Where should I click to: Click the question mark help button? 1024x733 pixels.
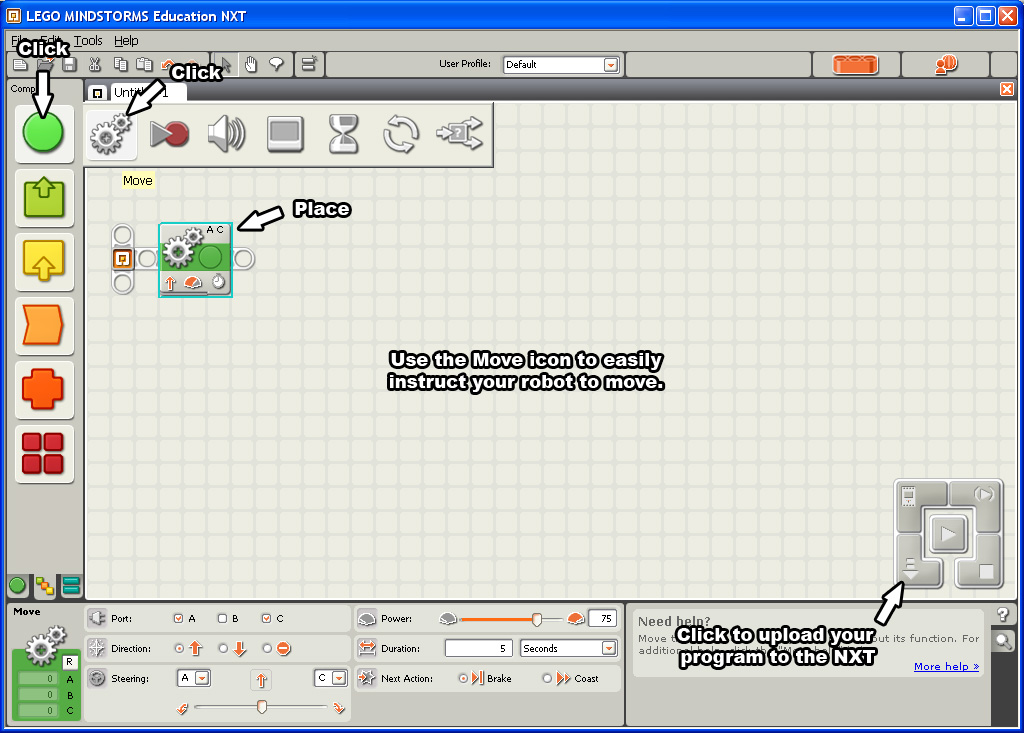(1003, 614)
